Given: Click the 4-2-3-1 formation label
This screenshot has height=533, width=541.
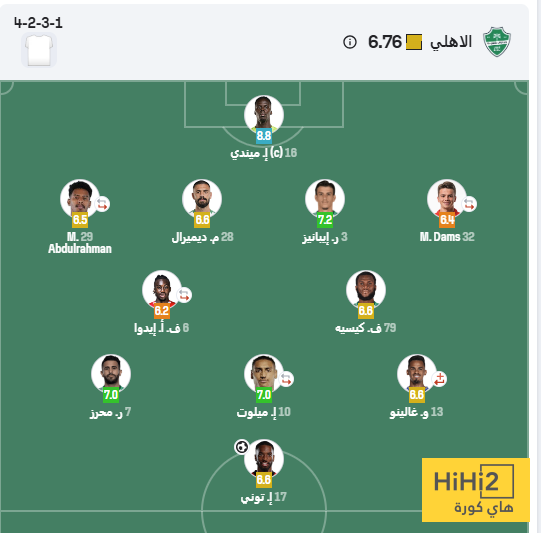Looking at the screenshot, I should coord(38,23).
